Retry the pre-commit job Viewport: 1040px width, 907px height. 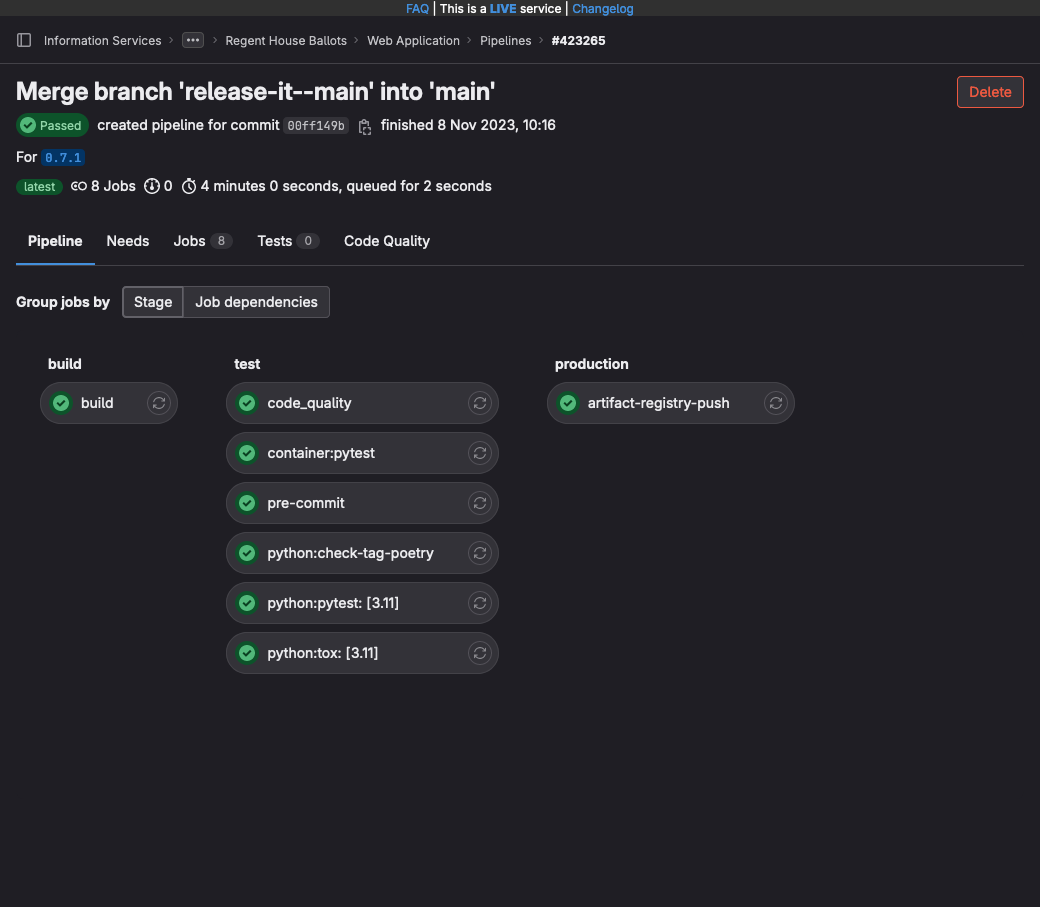(x=479, y=503)
